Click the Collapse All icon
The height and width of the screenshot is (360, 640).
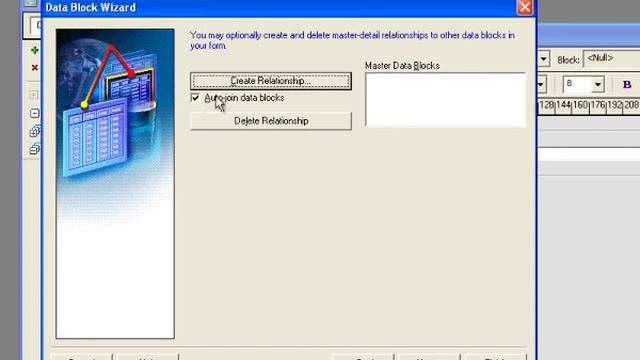pyautogui.click(x=35, y=149)
